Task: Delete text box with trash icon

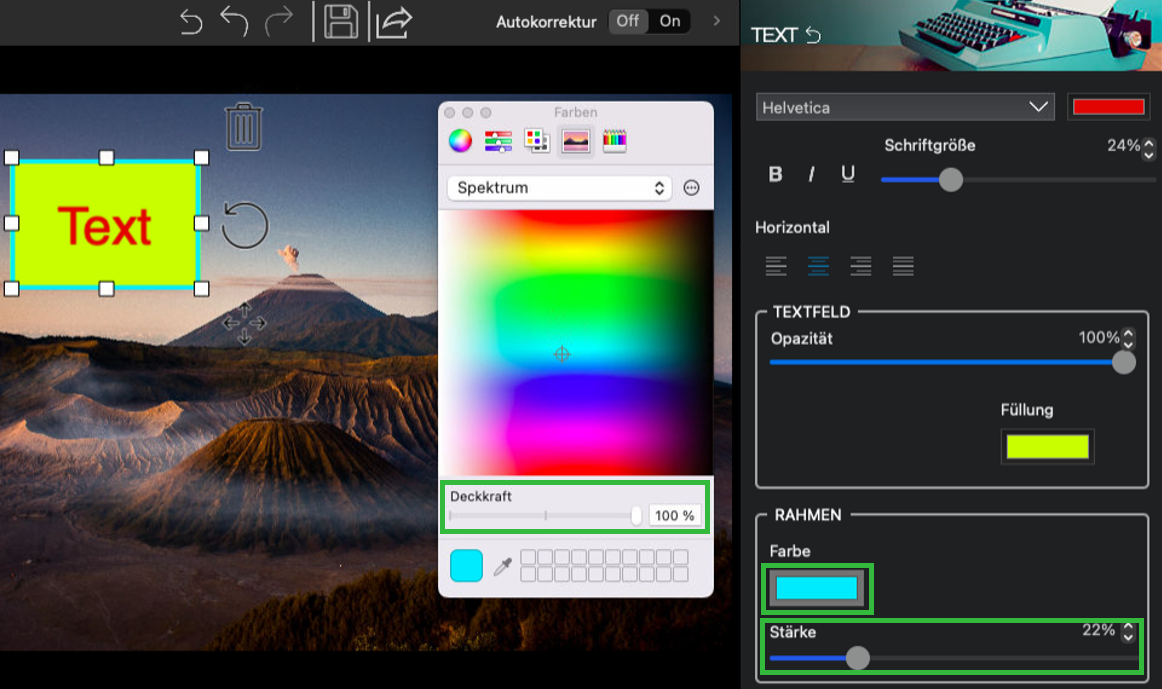Action: [244, 127]
